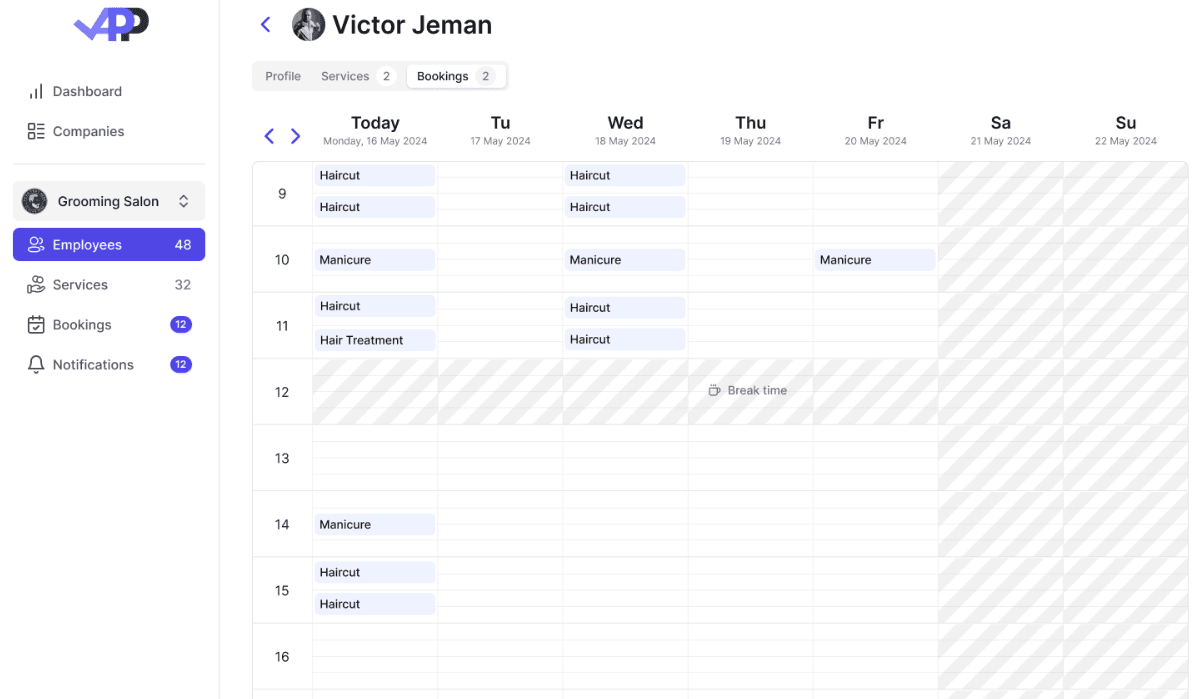Viewport: 1200px width, 699px height.
Task: Select the Employees people icon in sidebar
Action: (36, 244)
